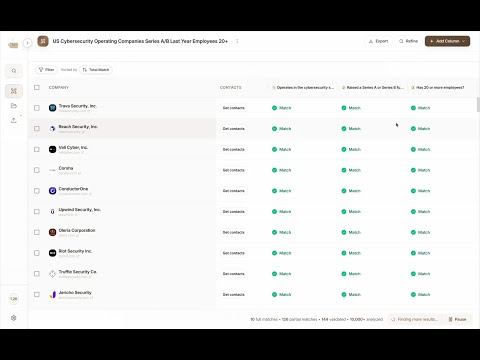Click the Truffle Security company logo

(x=52, y=274)
